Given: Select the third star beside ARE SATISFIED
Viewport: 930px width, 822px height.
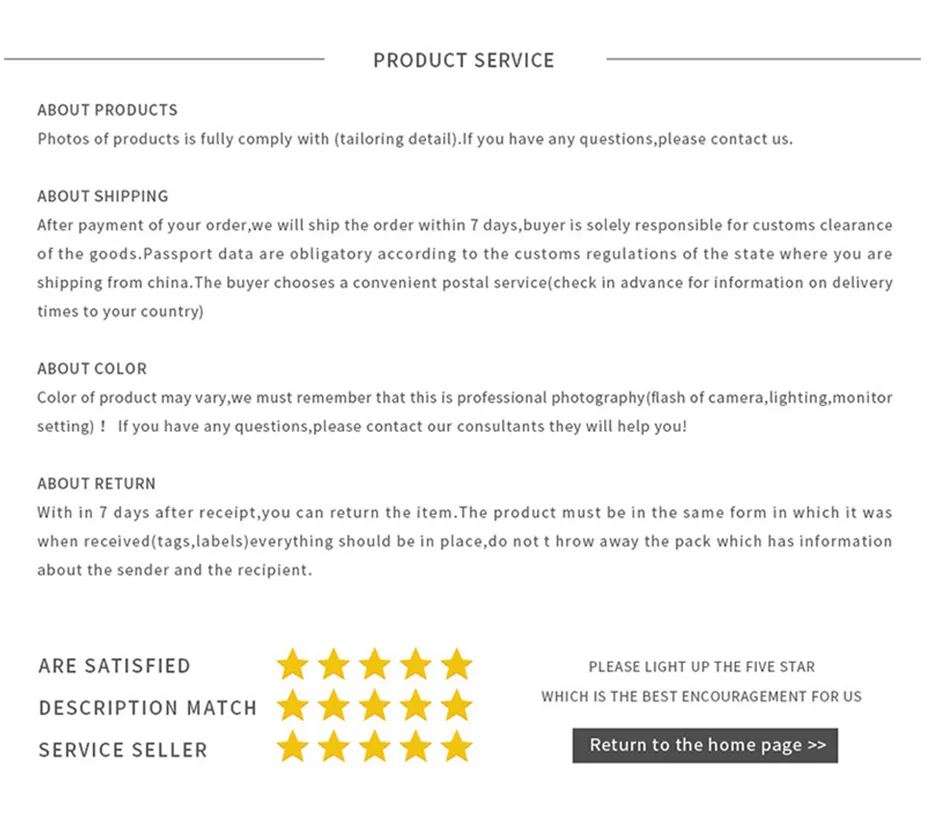Looking at the screenshot, I should click(x=375, y=664).
